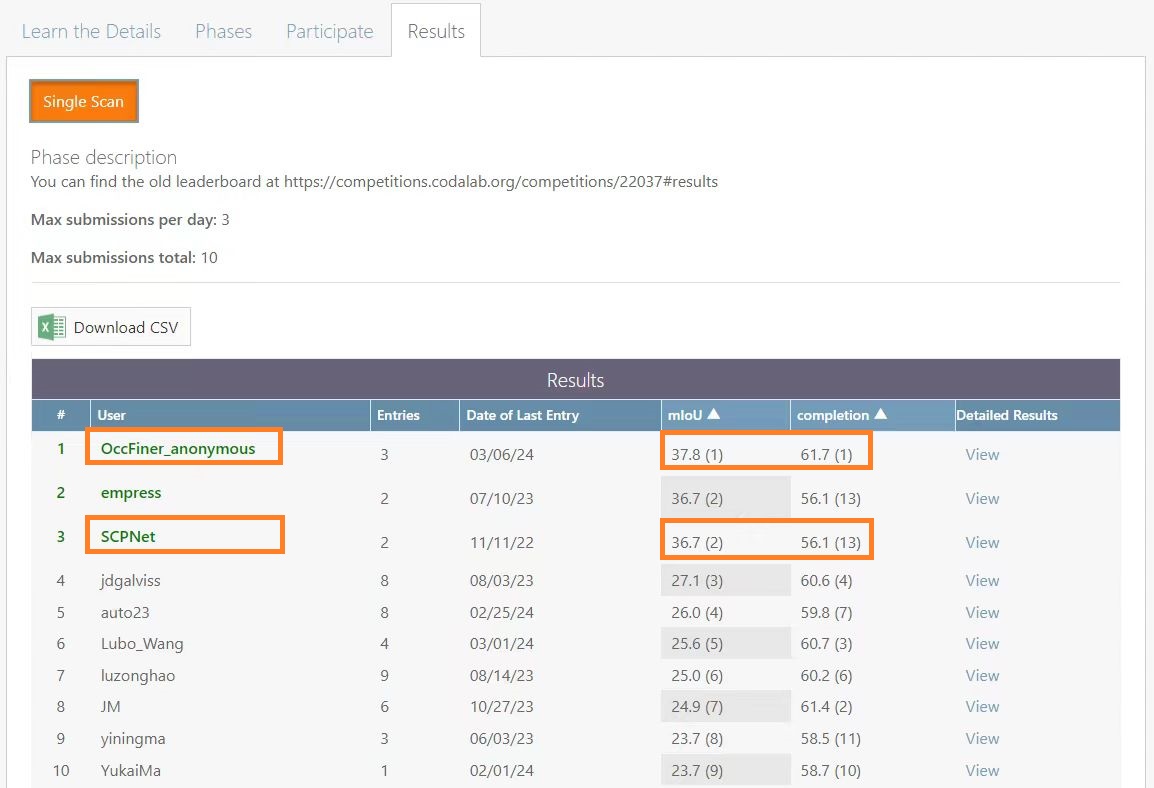Click the Entries column header
The image size is (1154, 788).
coord(398,415)
